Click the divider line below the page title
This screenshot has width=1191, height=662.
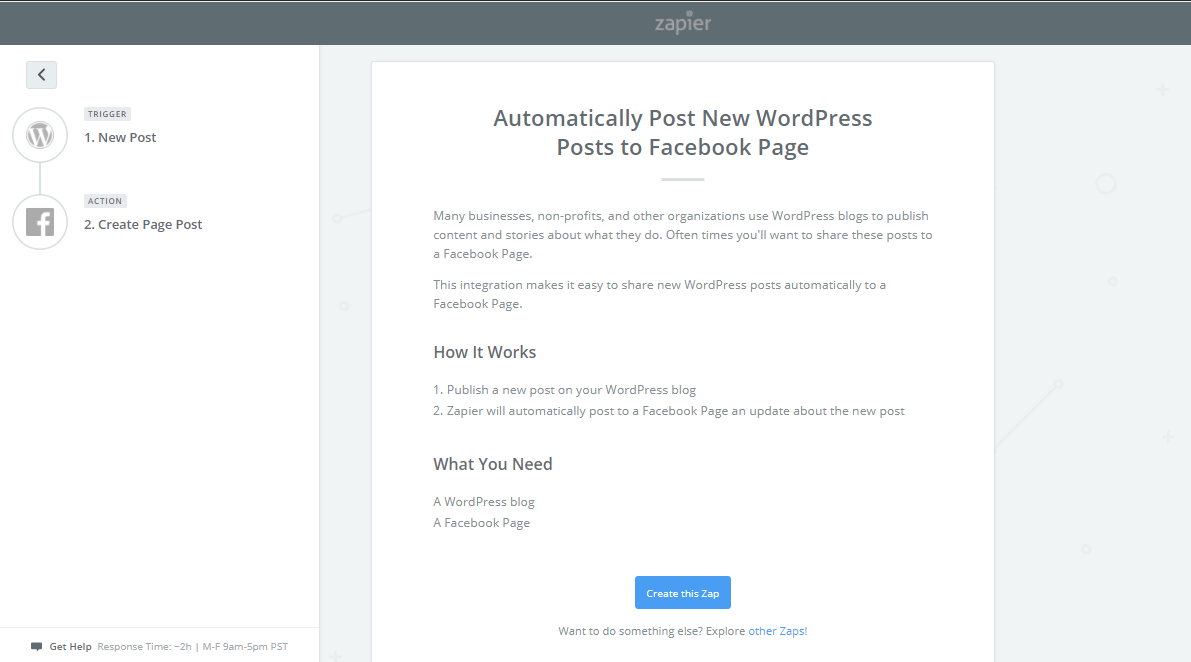[683, 178]
